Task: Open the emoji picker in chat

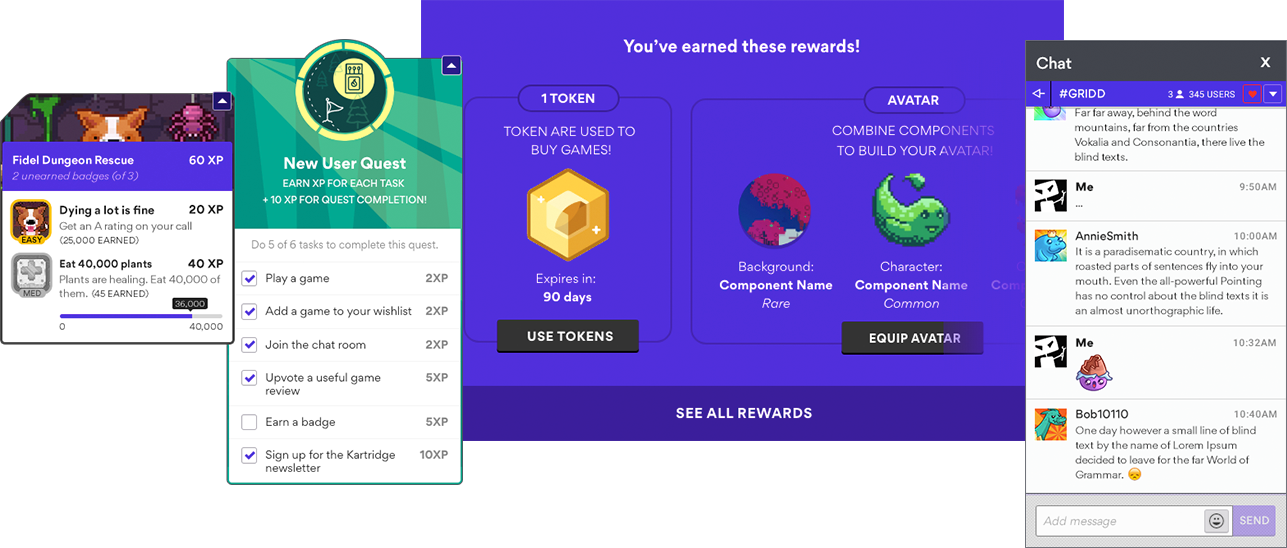Action: click(1216, 520)
